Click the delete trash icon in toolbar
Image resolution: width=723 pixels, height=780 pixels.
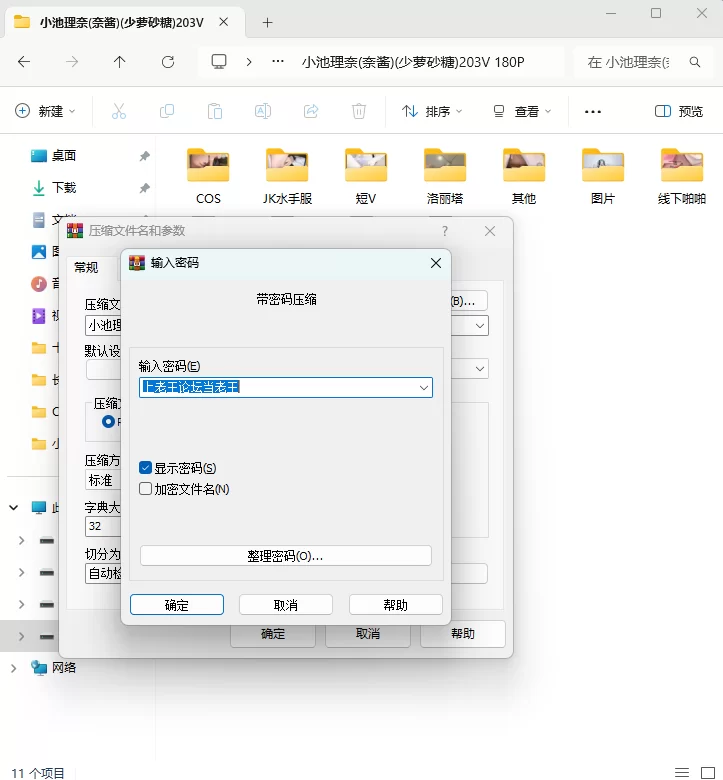tap(359, 112)
